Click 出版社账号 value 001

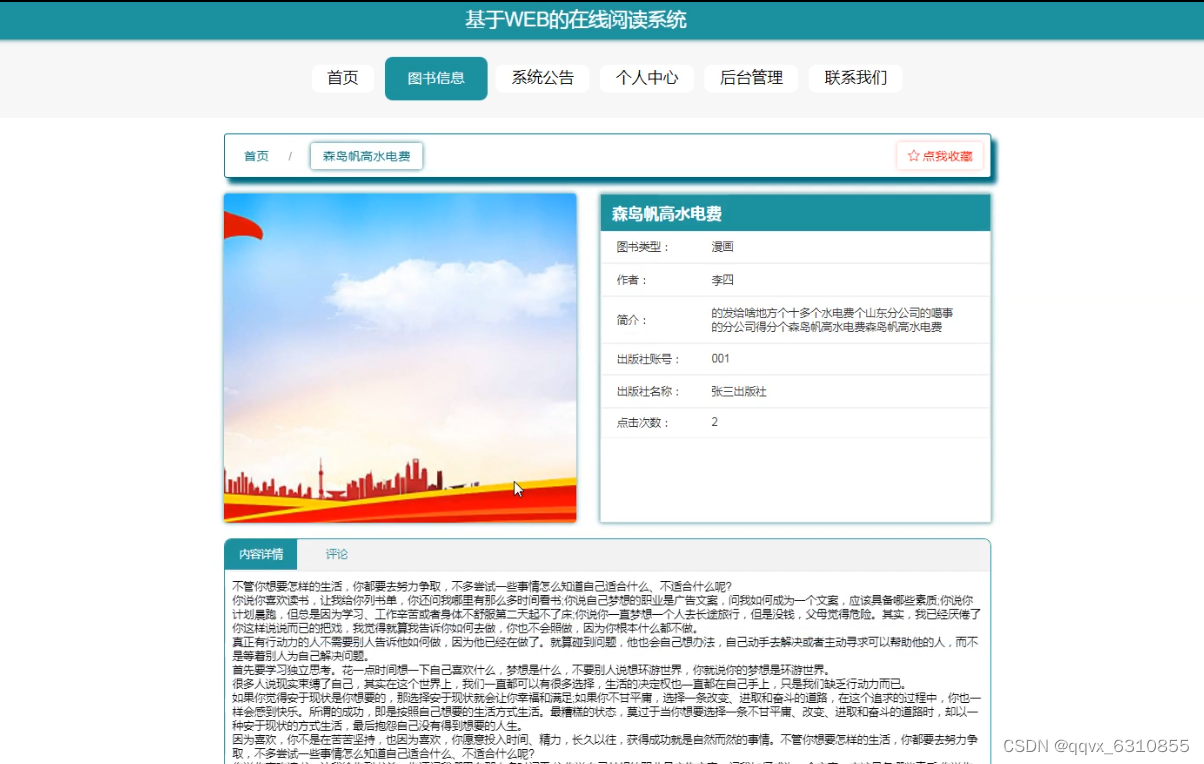pyautogui.click(x=721, y=358)
